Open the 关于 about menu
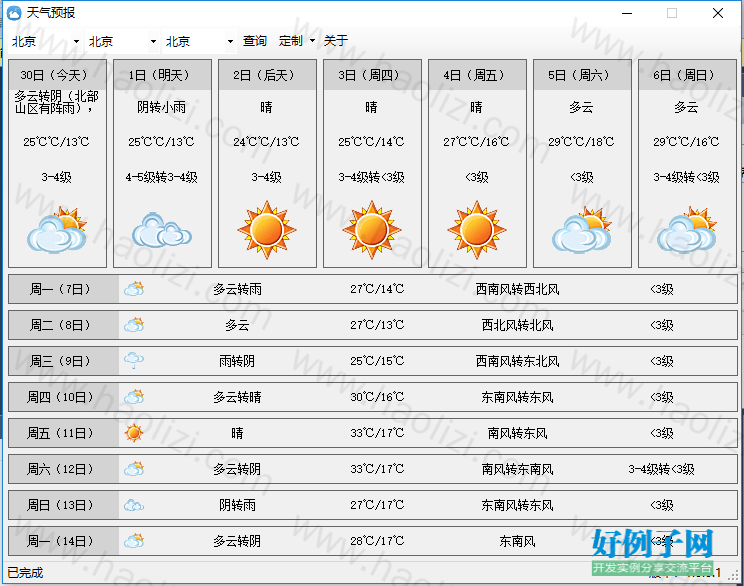This screenshot has height=586, width=744. click(336, 41)
